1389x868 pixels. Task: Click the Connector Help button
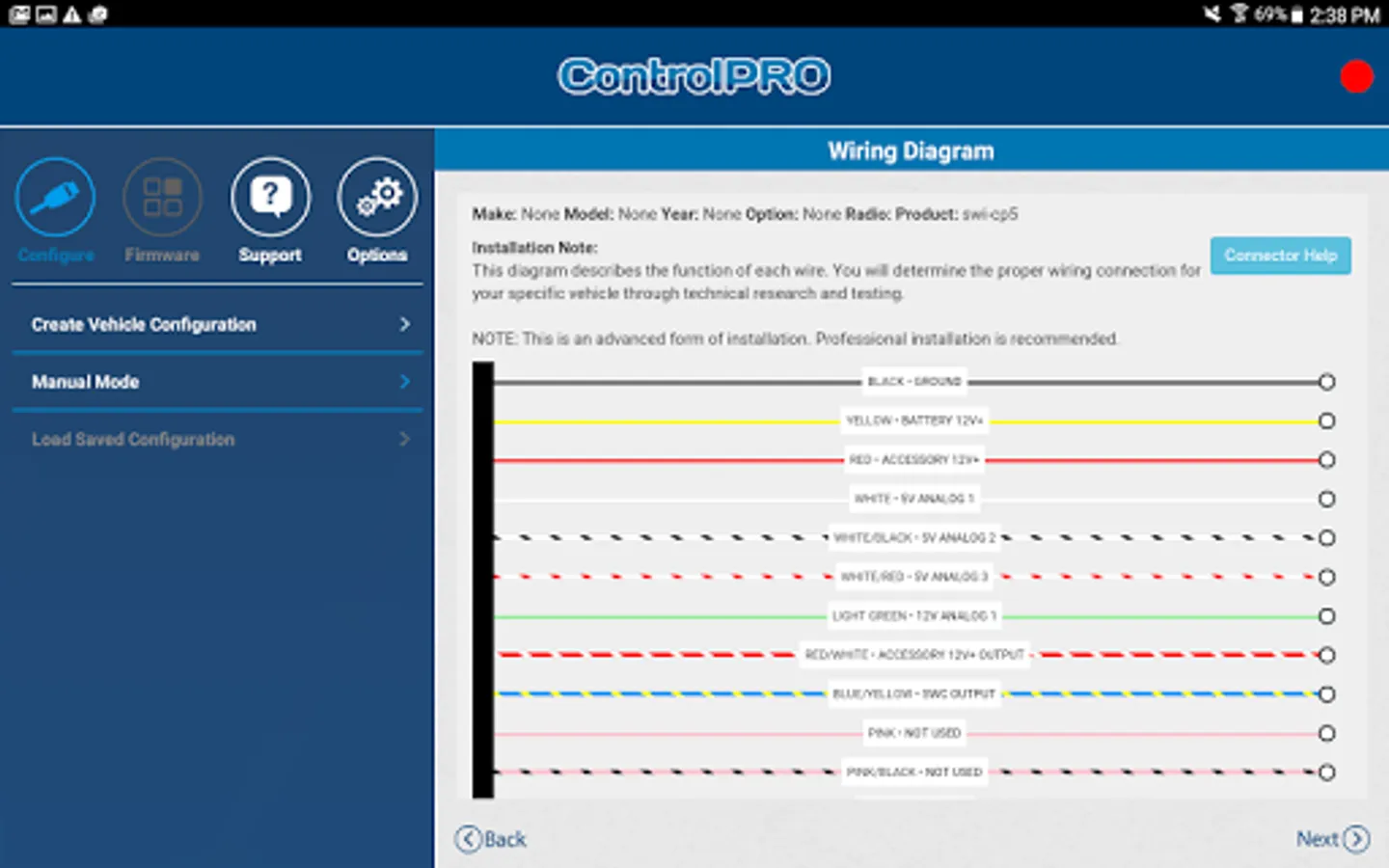click(1280, 256)
